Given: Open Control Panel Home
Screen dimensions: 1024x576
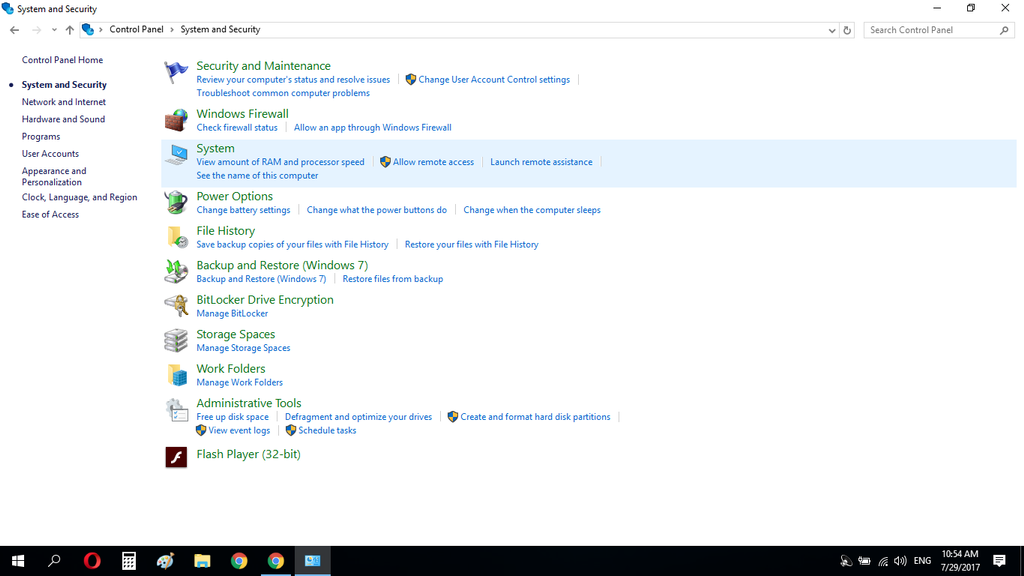Looking at the screenshot, I should click(62, 59).
